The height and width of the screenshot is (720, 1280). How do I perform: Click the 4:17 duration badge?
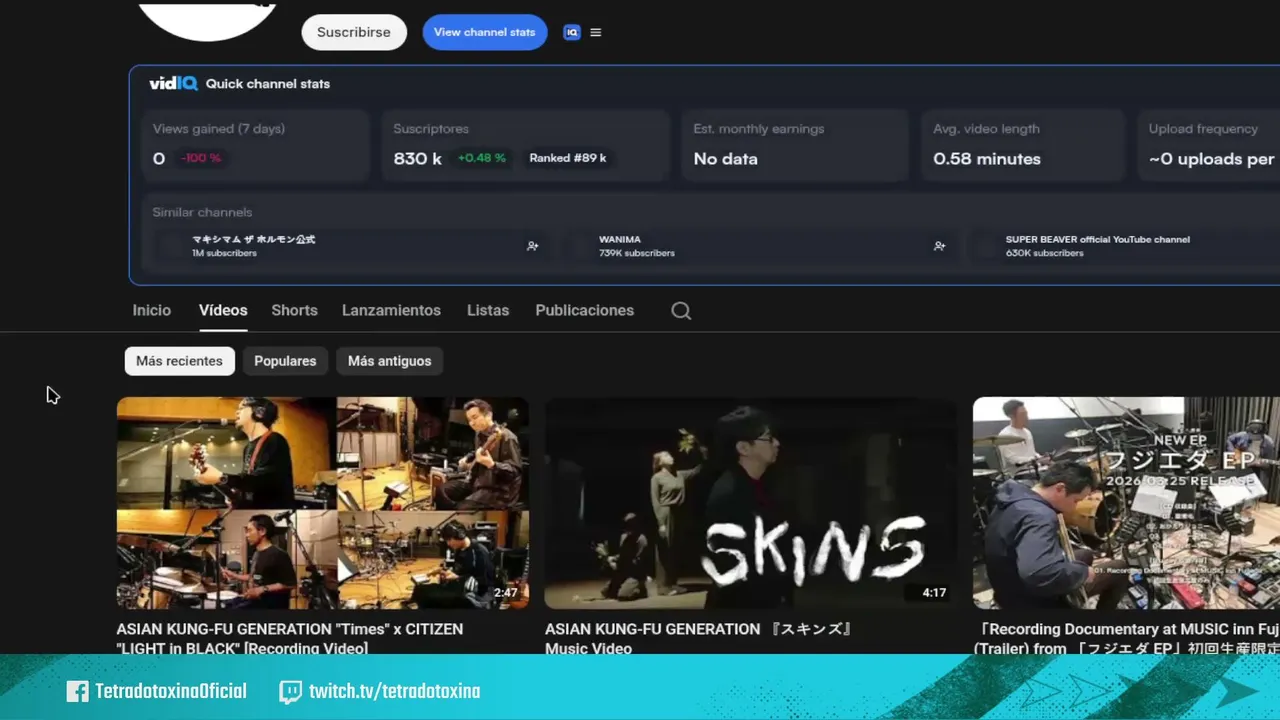934,593
